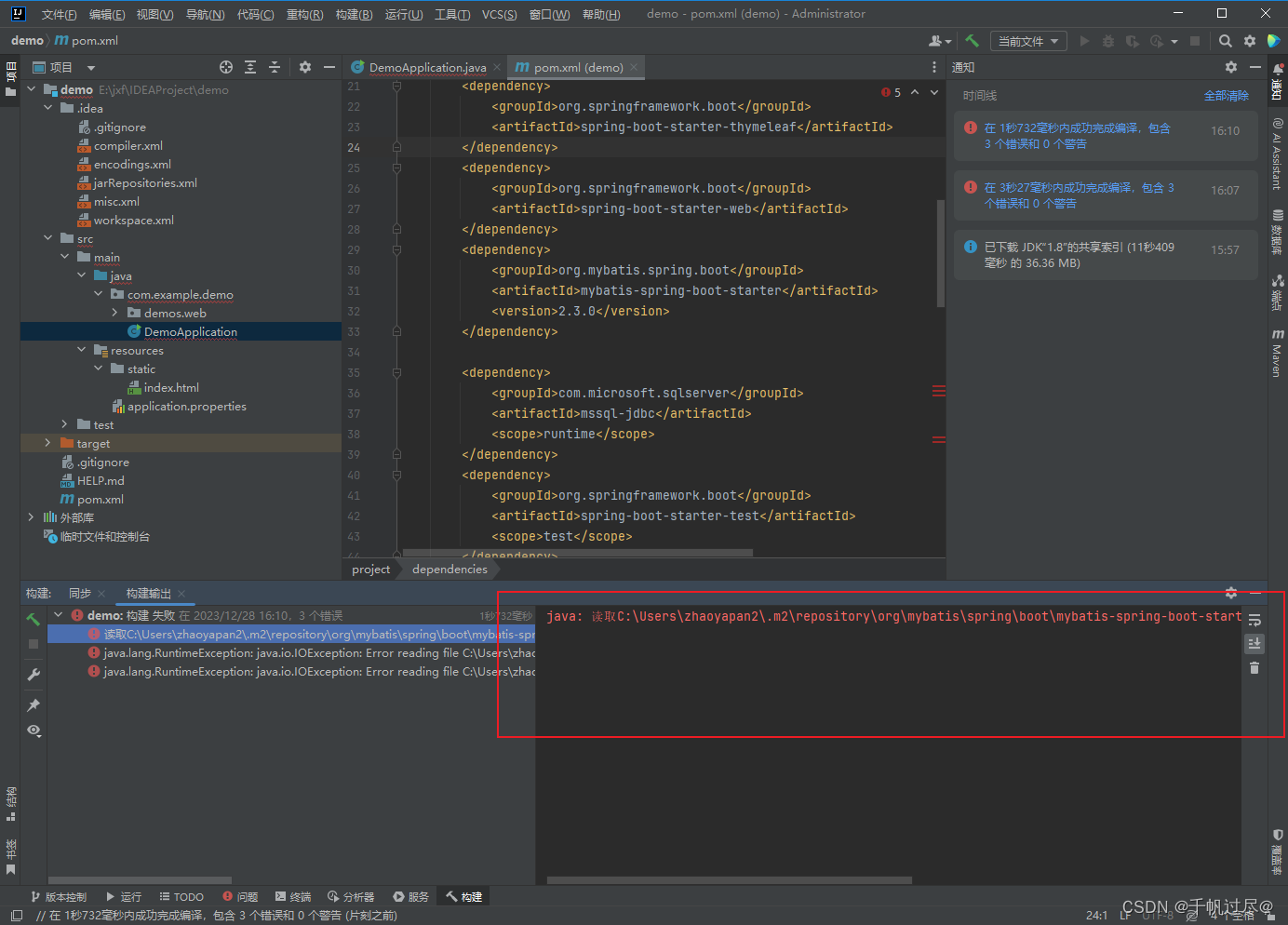Image resolution: width=1288 pixels, height=925 pixels.
Task: Open notifications panel gear settings
Action: click(1231, 67)
